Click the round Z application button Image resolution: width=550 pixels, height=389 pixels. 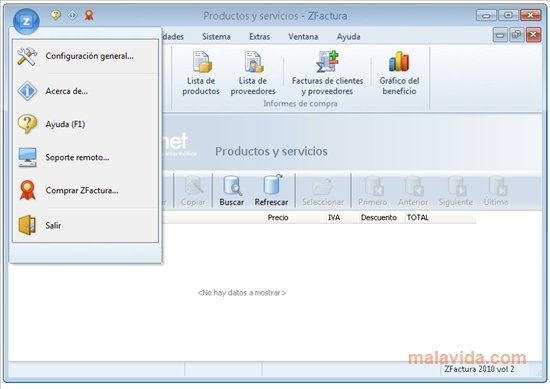[26, 21]
